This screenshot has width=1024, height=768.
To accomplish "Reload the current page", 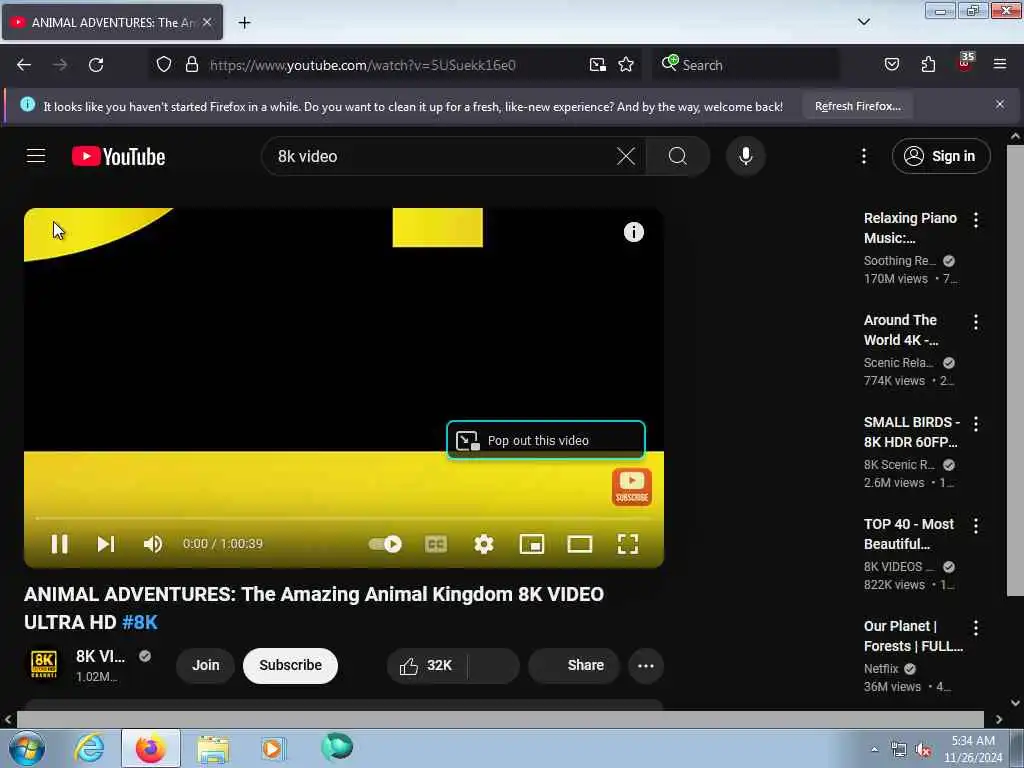I will 96,65.
